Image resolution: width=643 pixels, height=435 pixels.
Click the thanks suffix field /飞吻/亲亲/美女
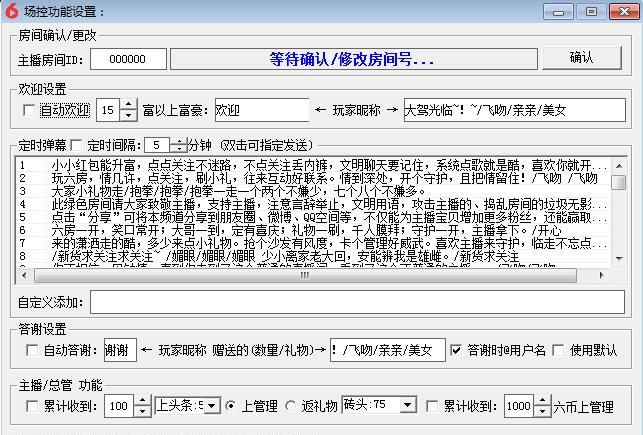coord(388,350)
